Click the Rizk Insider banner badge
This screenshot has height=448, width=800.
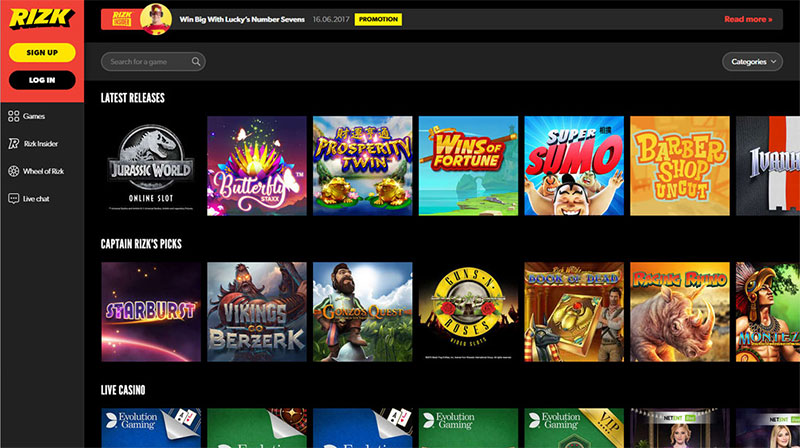pyautogui.click(x=121, y=19)
